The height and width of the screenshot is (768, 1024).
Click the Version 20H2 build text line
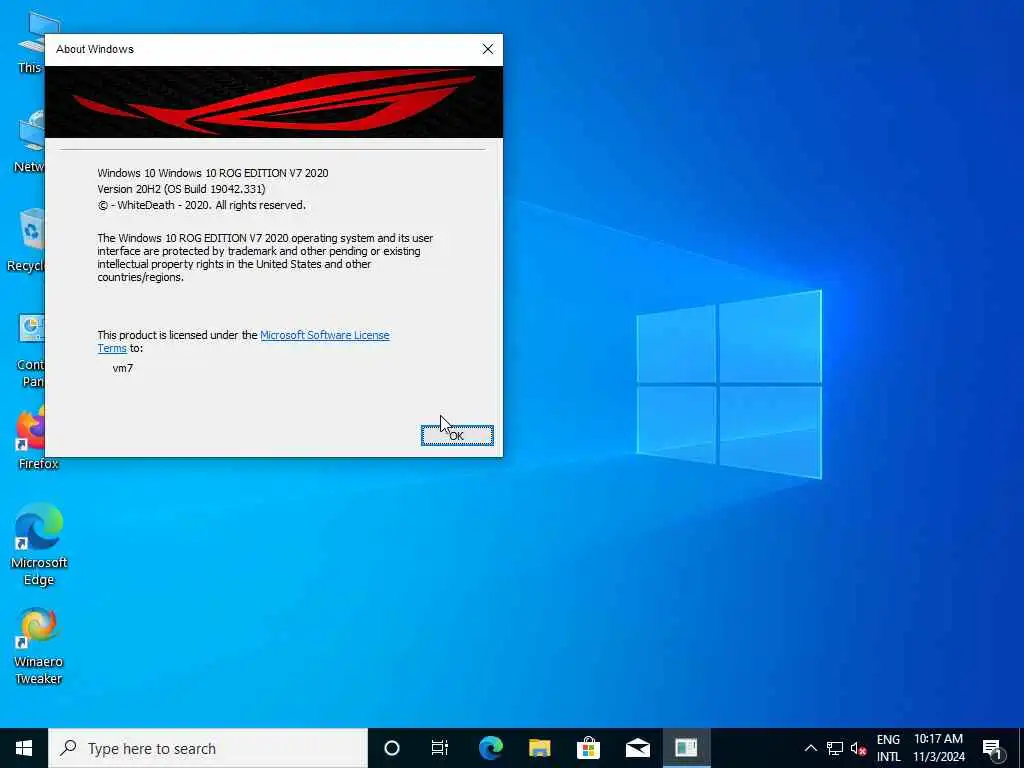point(182,189)
